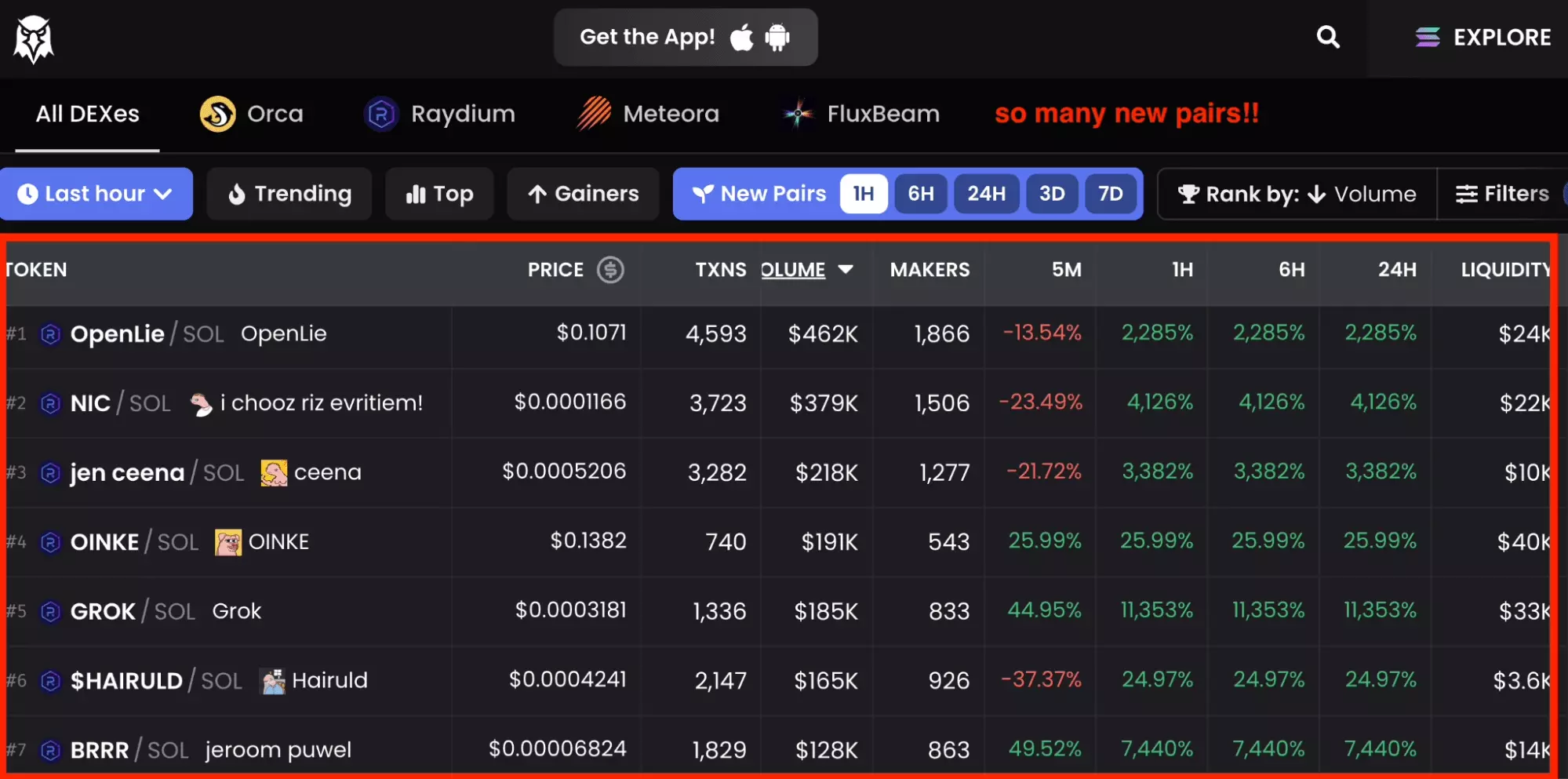The image size is (1568, 779).
Task: Toggle price currency dollar icon
Action: coord(610,270)
